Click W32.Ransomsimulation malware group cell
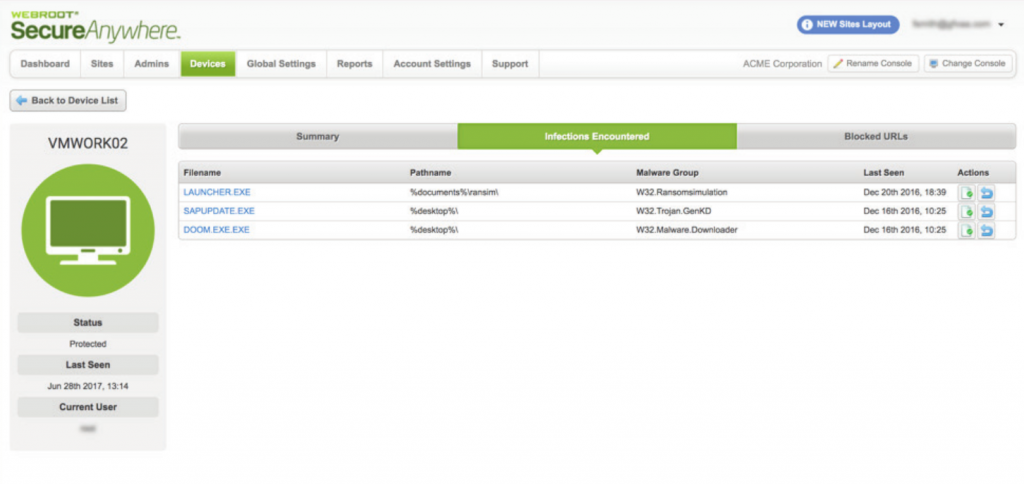Screen dimensions: 1024x484 (x=682, y=193)
